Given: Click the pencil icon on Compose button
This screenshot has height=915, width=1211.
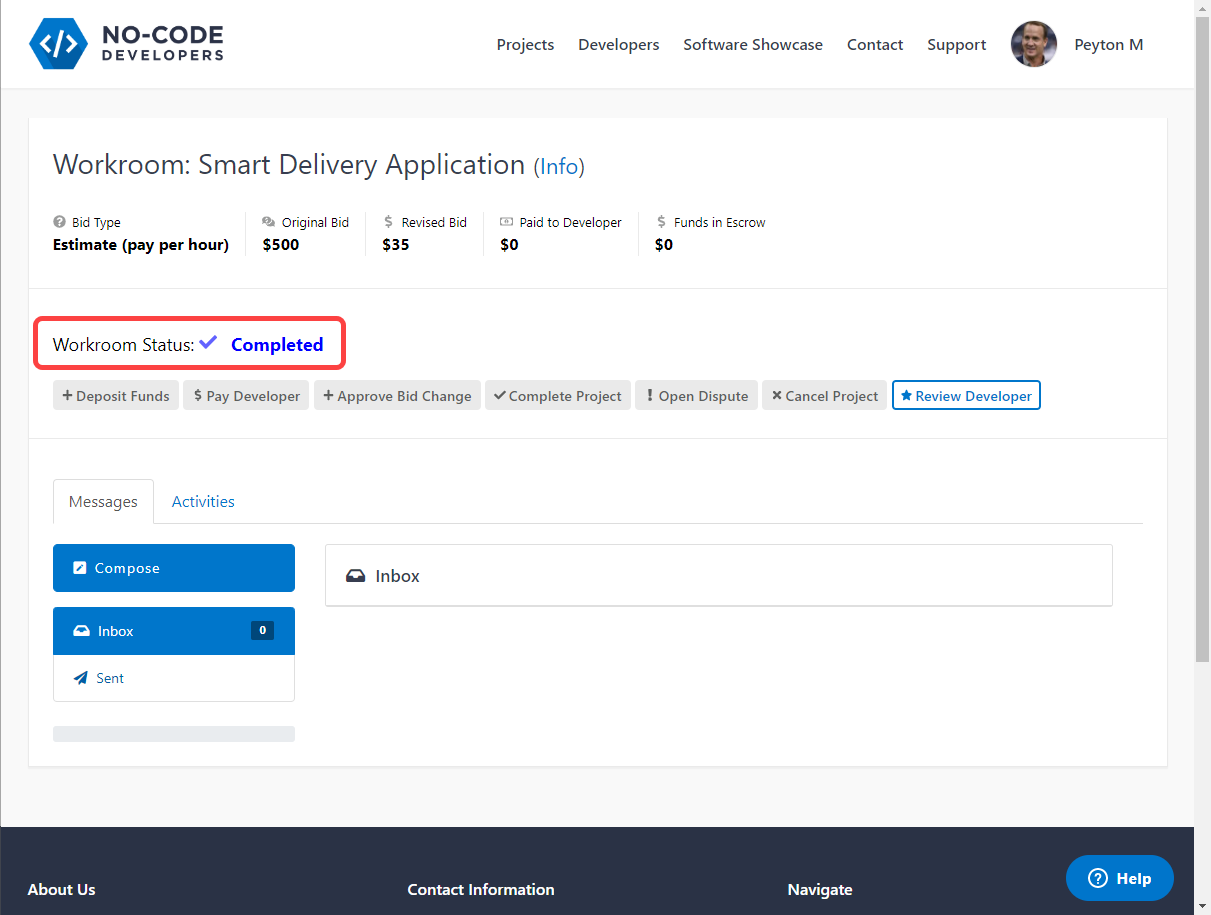Looking at the screenshot, I should pos(80,568).
